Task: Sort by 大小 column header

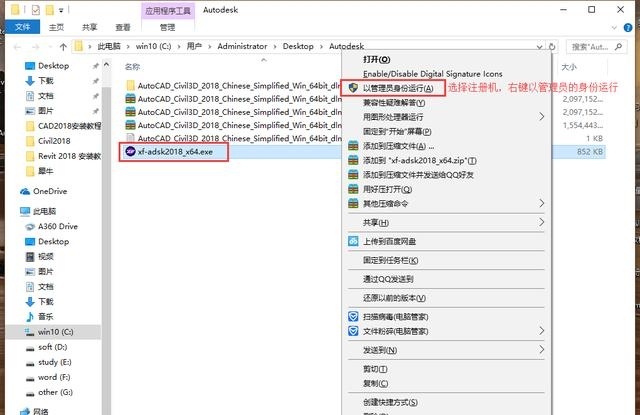Action: tap(569, 67)
